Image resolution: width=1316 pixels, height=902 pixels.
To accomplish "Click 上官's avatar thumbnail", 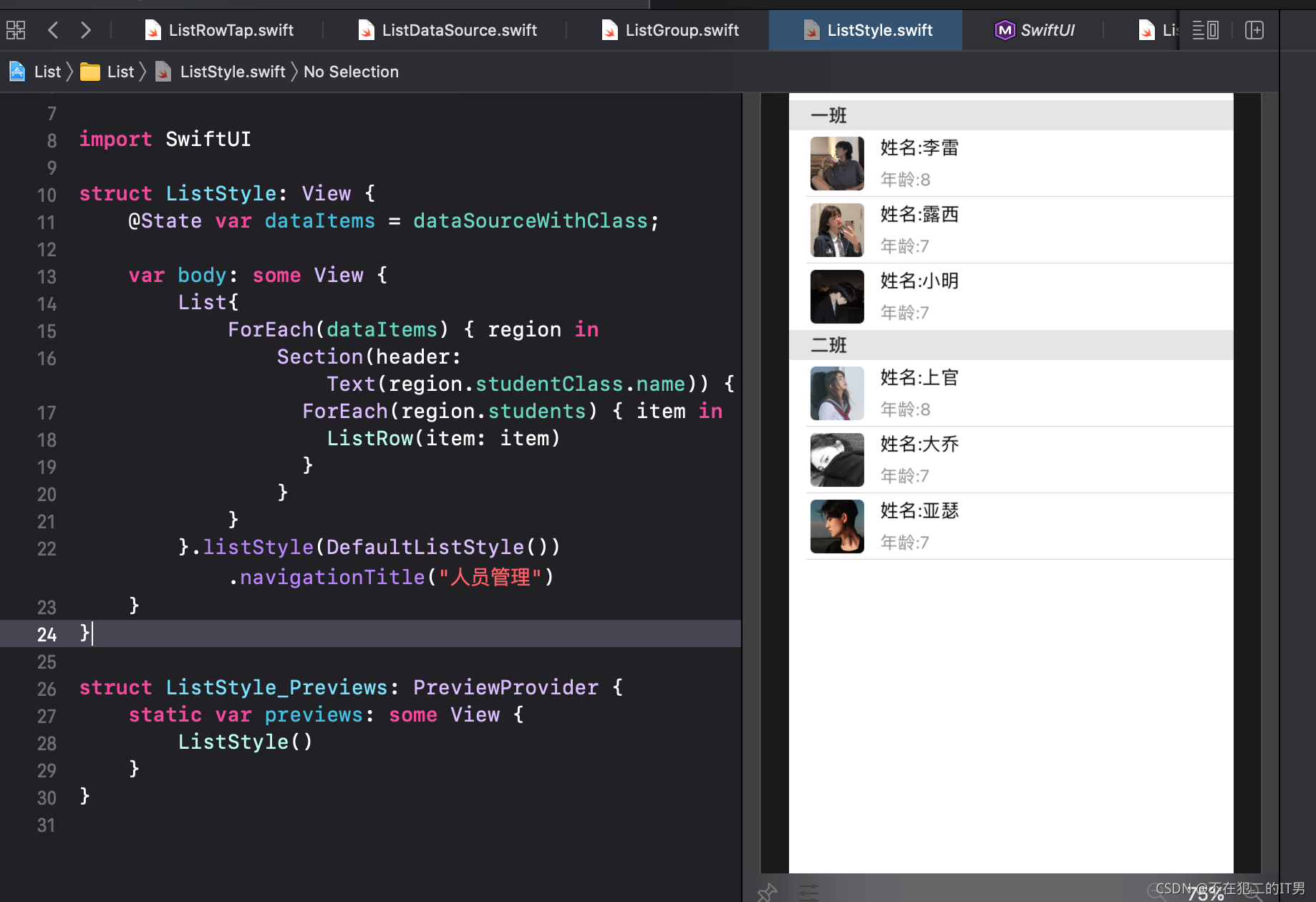I will [837, 393].
